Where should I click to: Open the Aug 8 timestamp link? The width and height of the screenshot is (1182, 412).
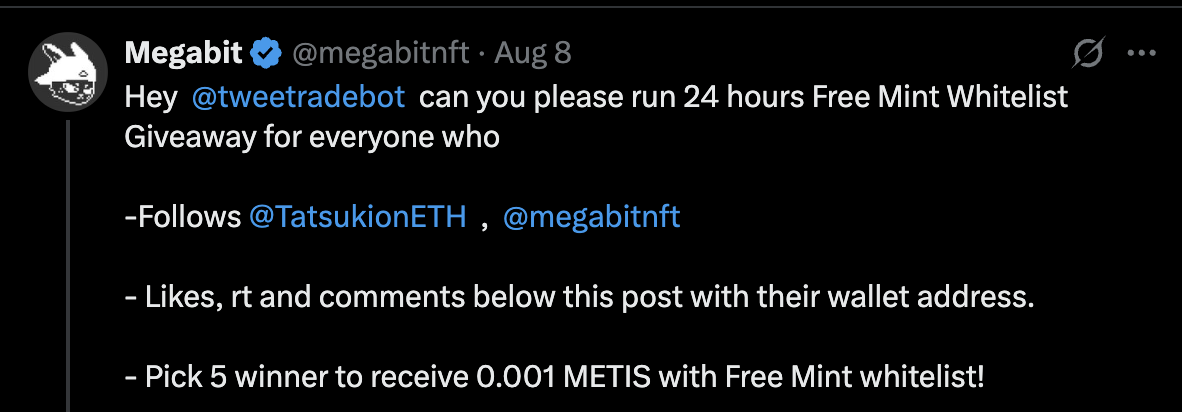pyautogui.click(x=533, y=52)
